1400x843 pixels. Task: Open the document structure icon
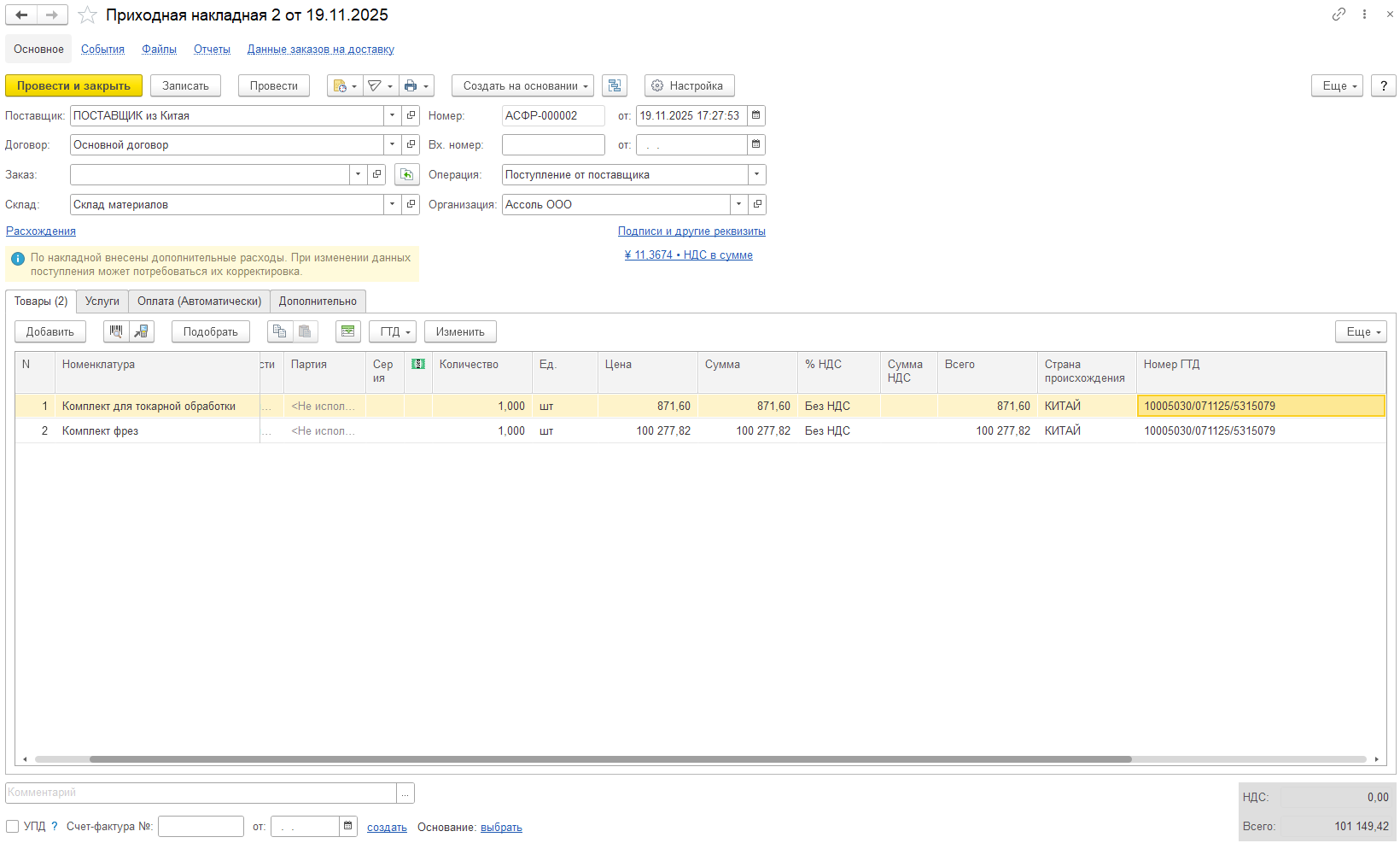click(615, 85)
